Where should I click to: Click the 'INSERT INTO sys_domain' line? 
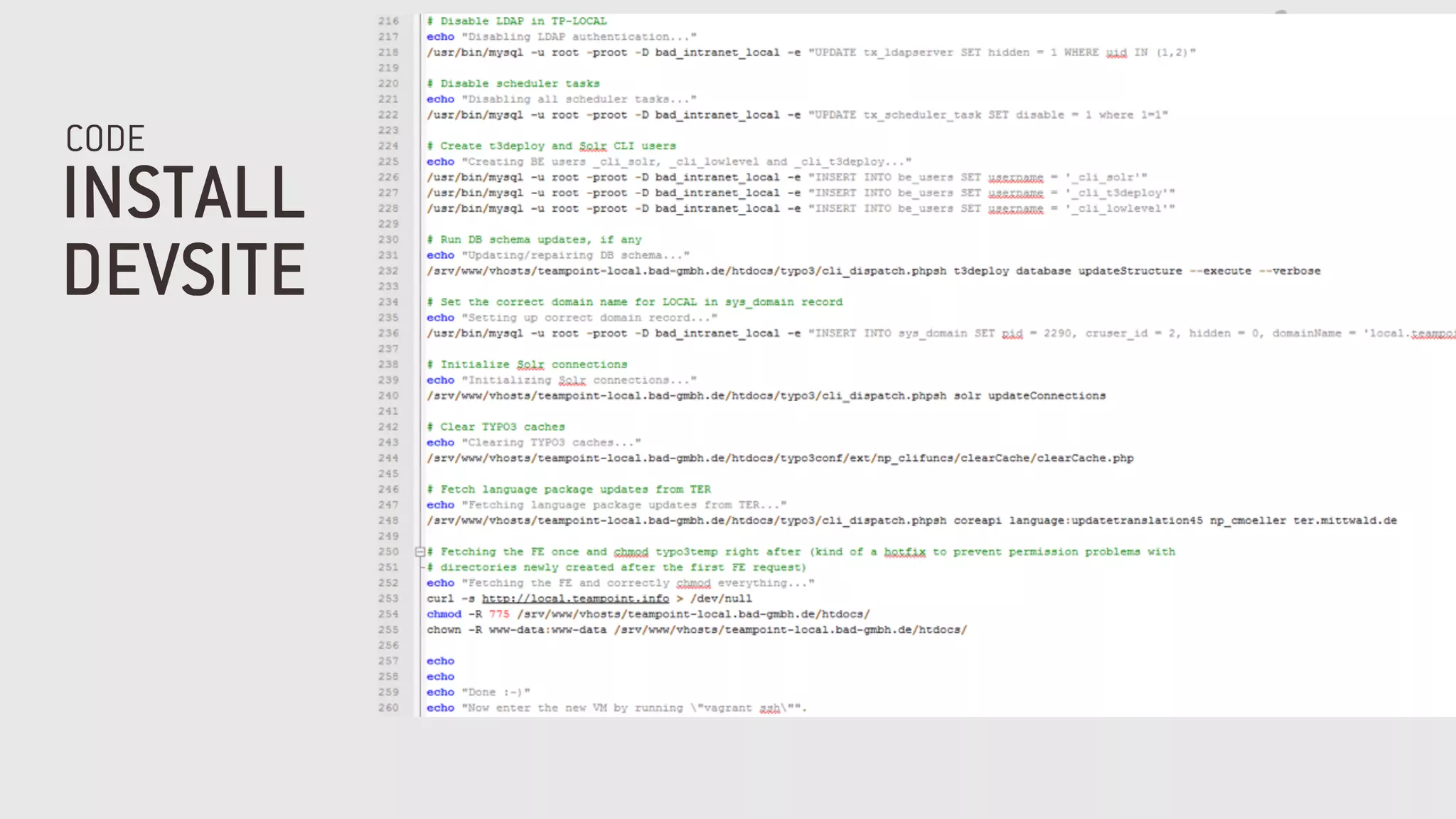(941, 334)
